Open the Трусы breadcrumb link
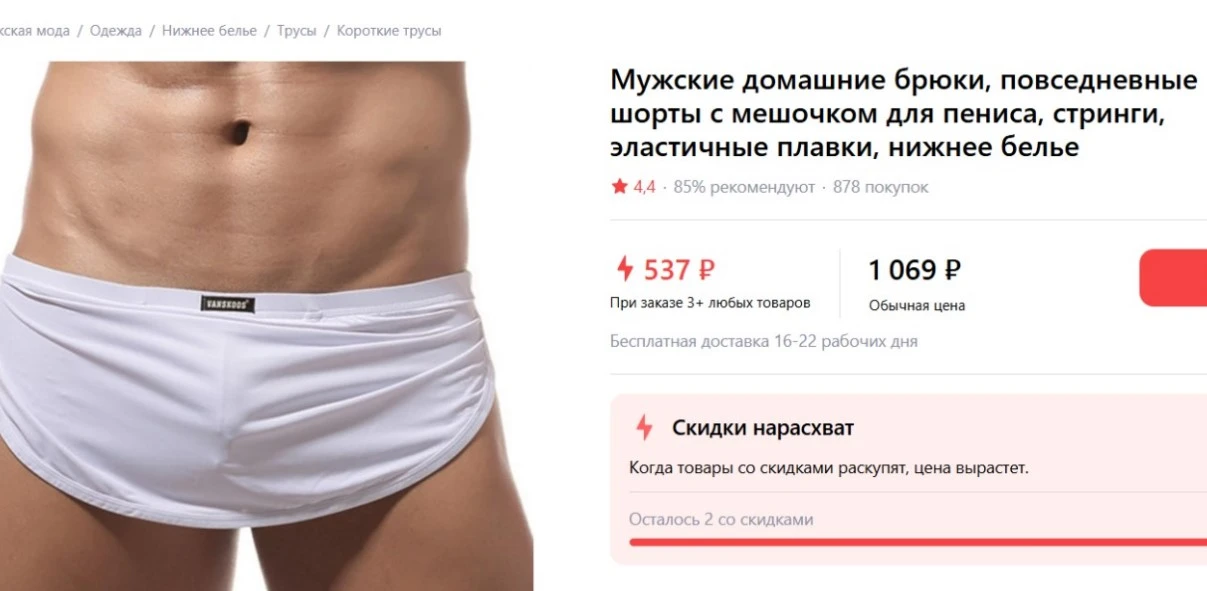Screen dimensions: 1207x591 296,31
